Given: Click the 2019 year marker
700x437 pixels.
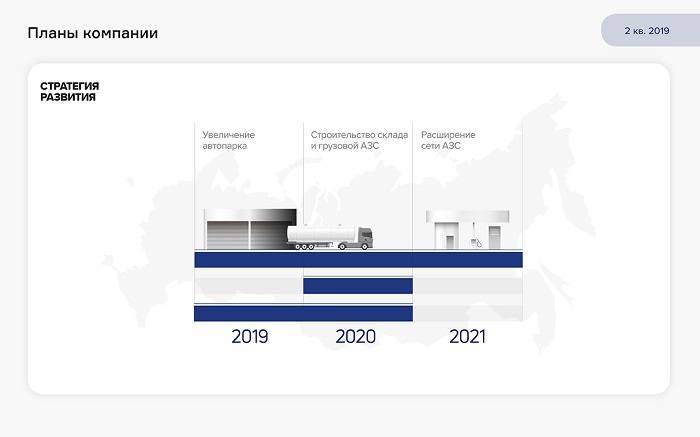Looking at the screenshot, I should tap(249, 337).
